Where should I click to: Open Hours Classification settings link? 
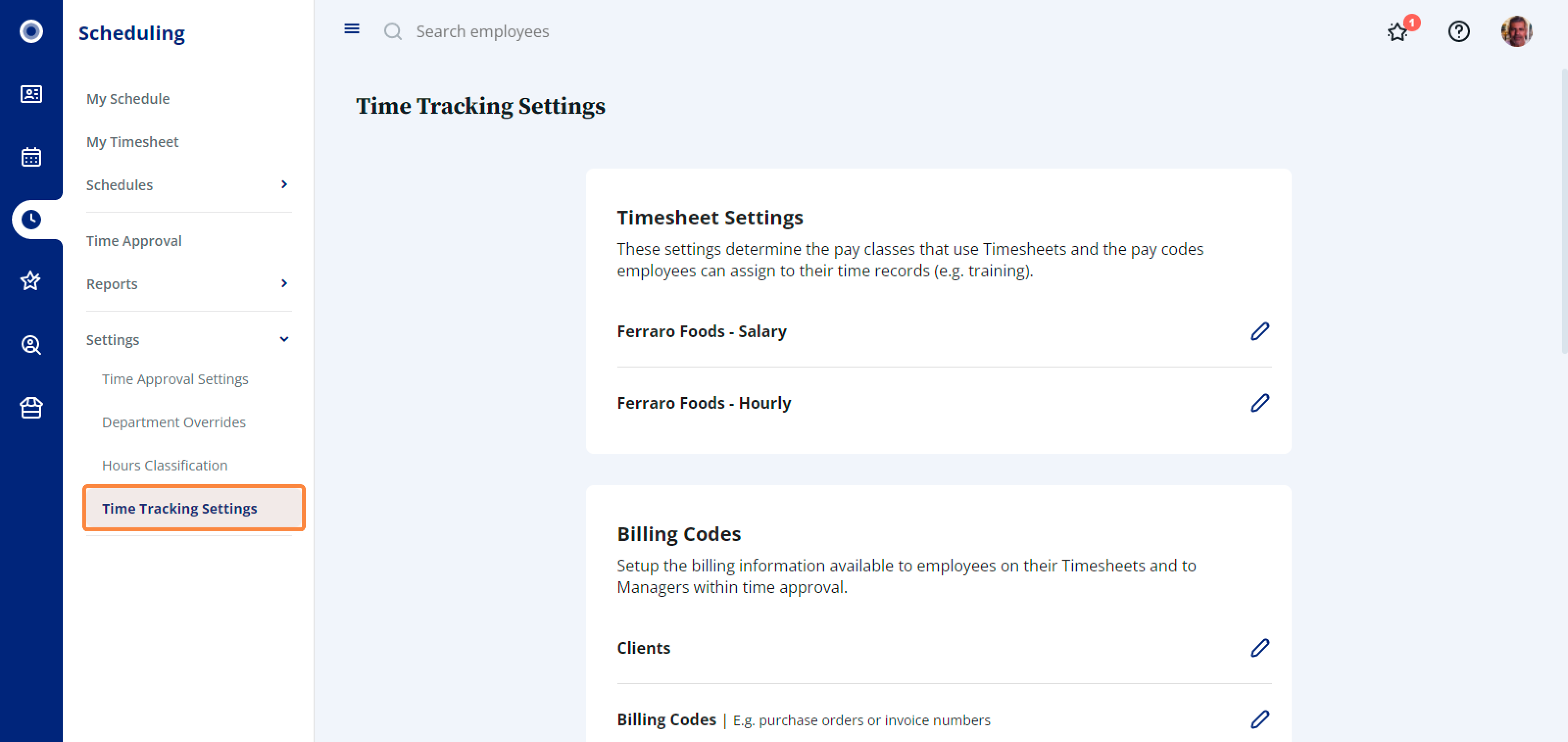tap(164, 465)
